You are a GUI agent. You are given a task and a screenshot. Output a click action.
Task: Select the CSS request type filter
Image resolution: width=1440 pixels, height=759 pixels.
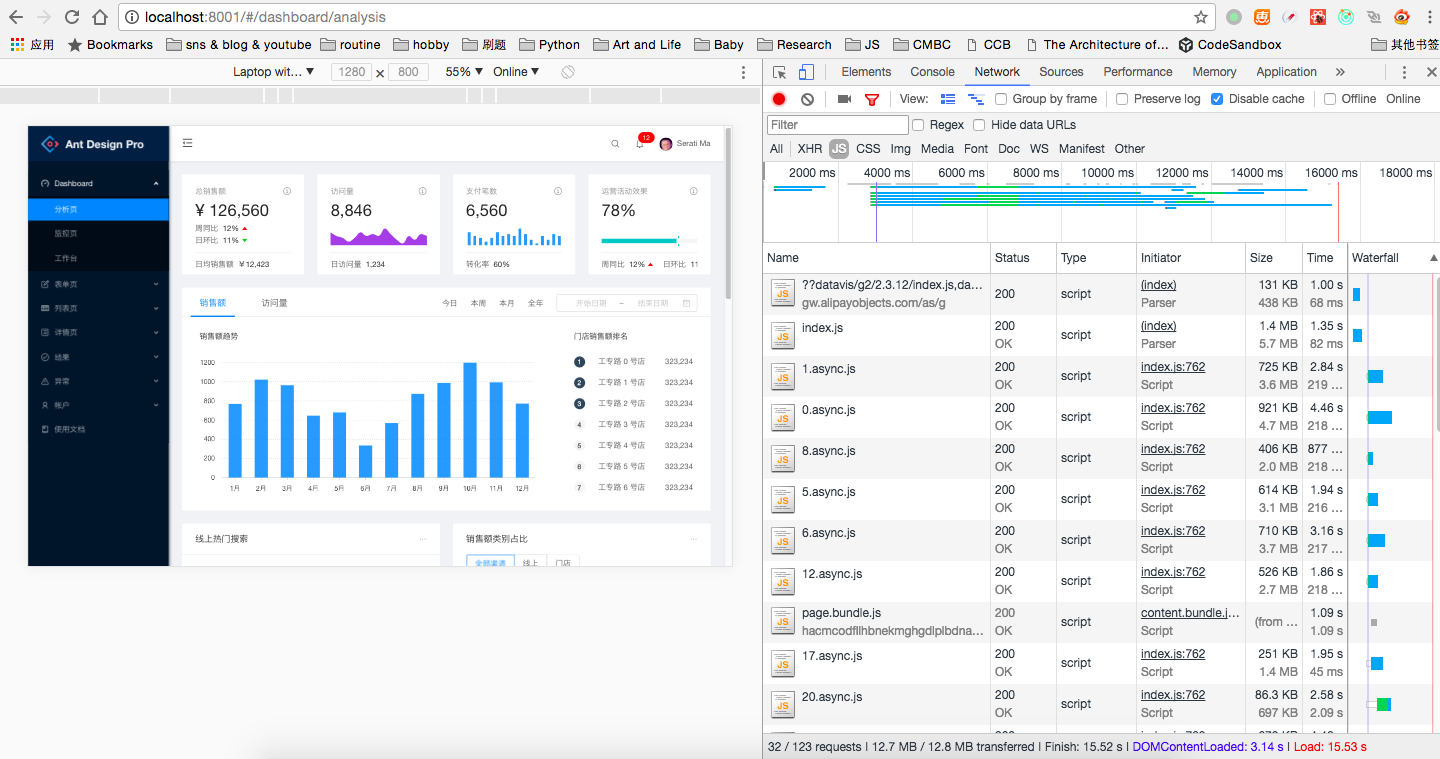tap(868, 149)
